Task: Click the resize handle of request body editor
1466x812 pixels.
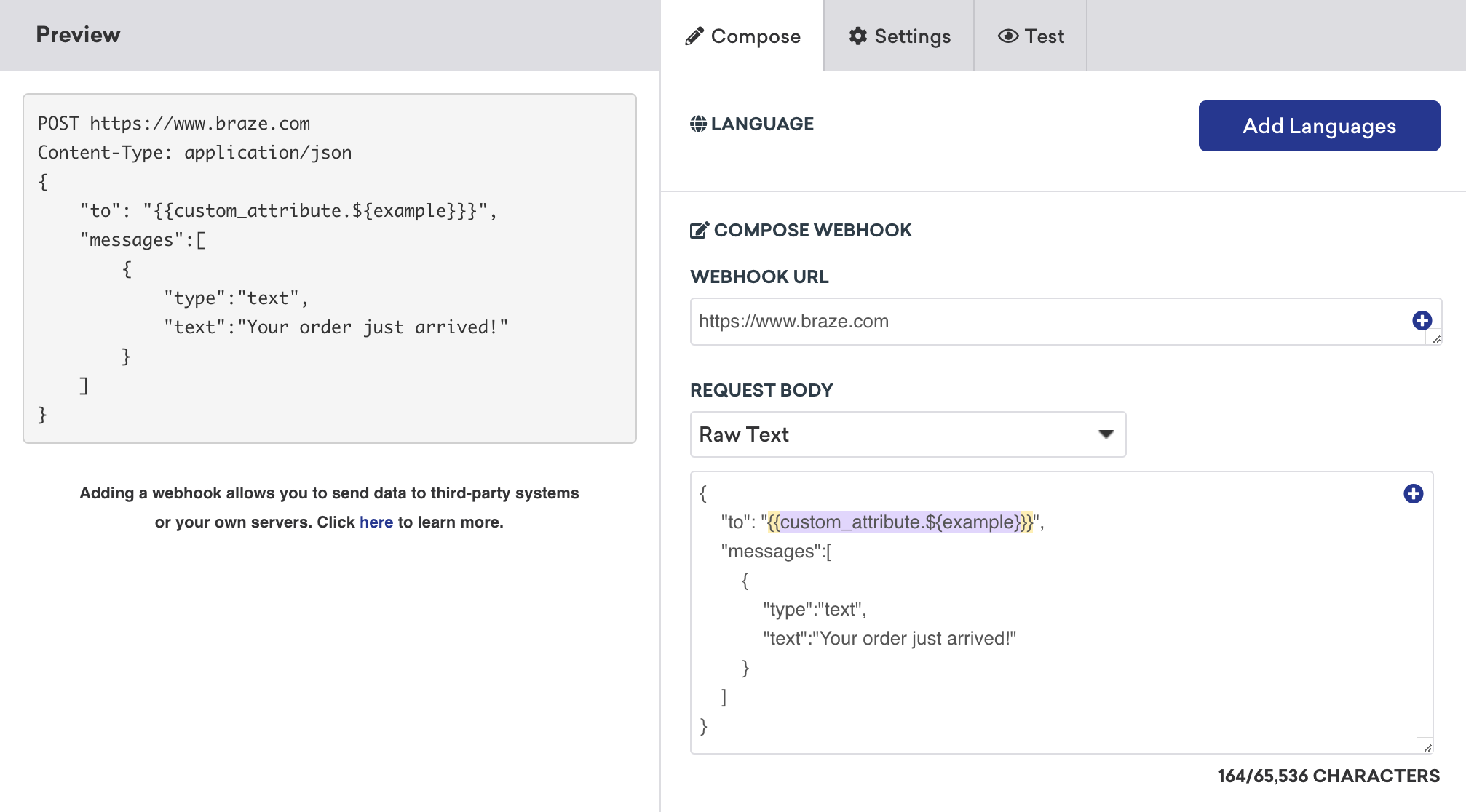Action: (x=1427, y=747)
